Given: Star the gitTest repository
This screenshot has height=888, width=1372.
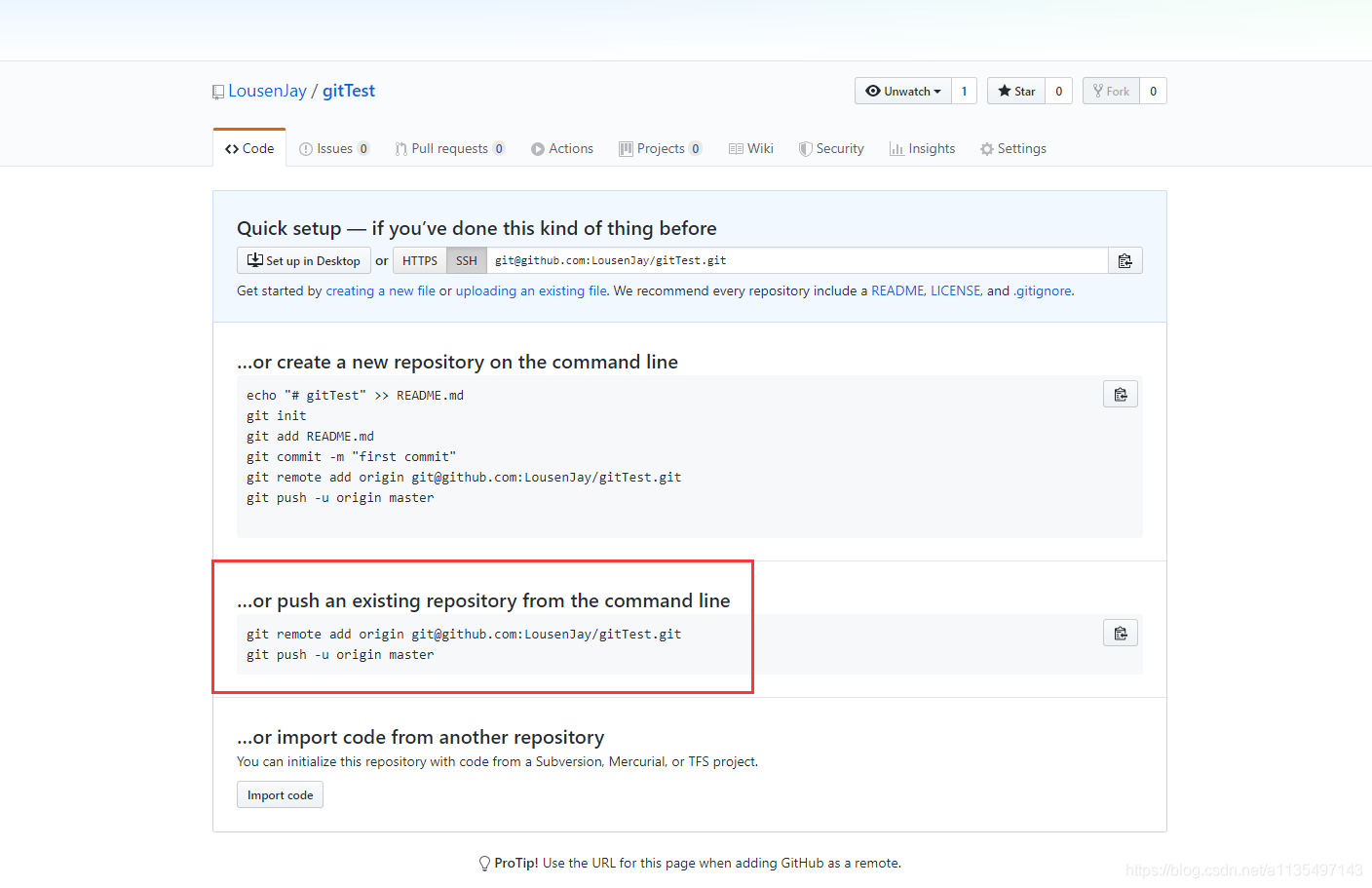Looking at the screenshot, I should pos(1016,91).
